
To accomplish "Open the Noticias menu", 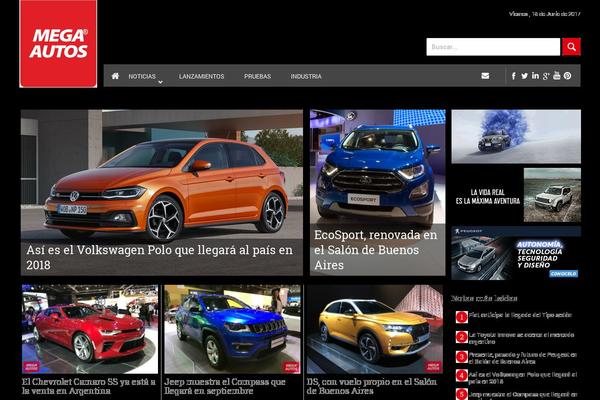I will point(142,76).
